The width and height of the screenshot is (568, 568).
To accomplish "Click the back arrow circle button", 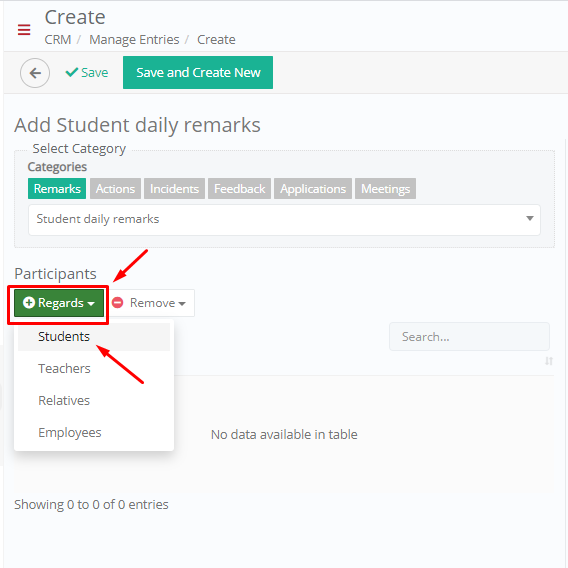I will click(x=35, y=73).
